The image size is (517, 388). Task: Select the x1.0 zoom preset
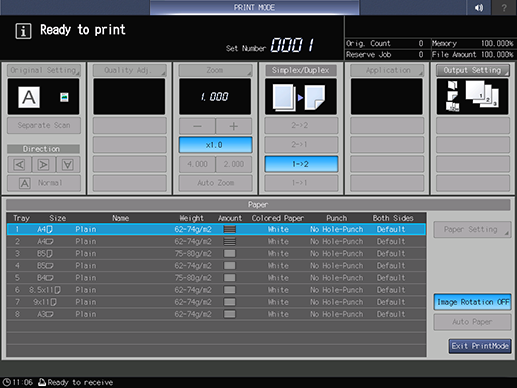[215, 145]
